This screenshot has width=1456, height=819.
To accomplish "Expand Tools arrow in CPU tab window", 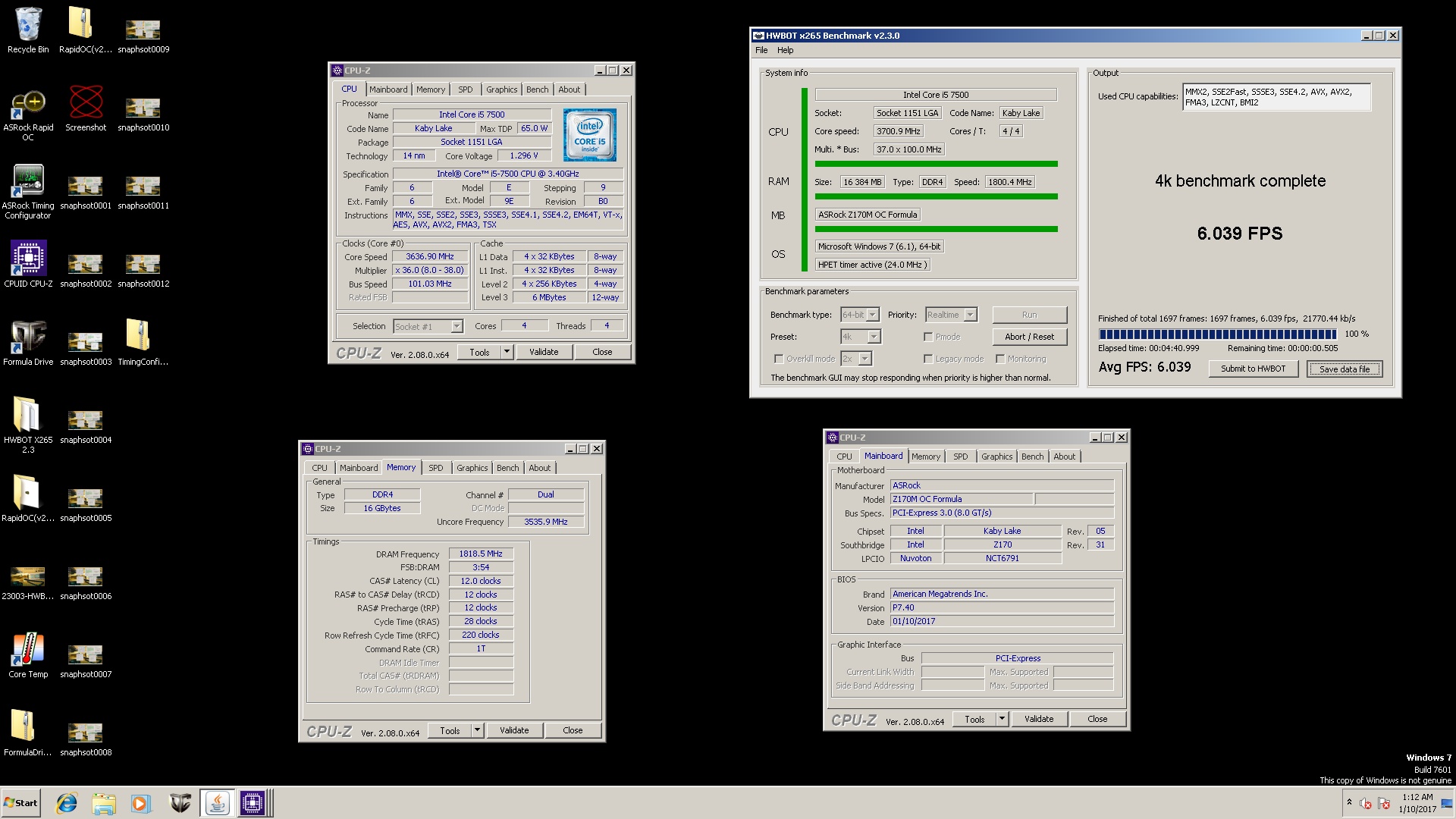I will (x=507, y=352).
